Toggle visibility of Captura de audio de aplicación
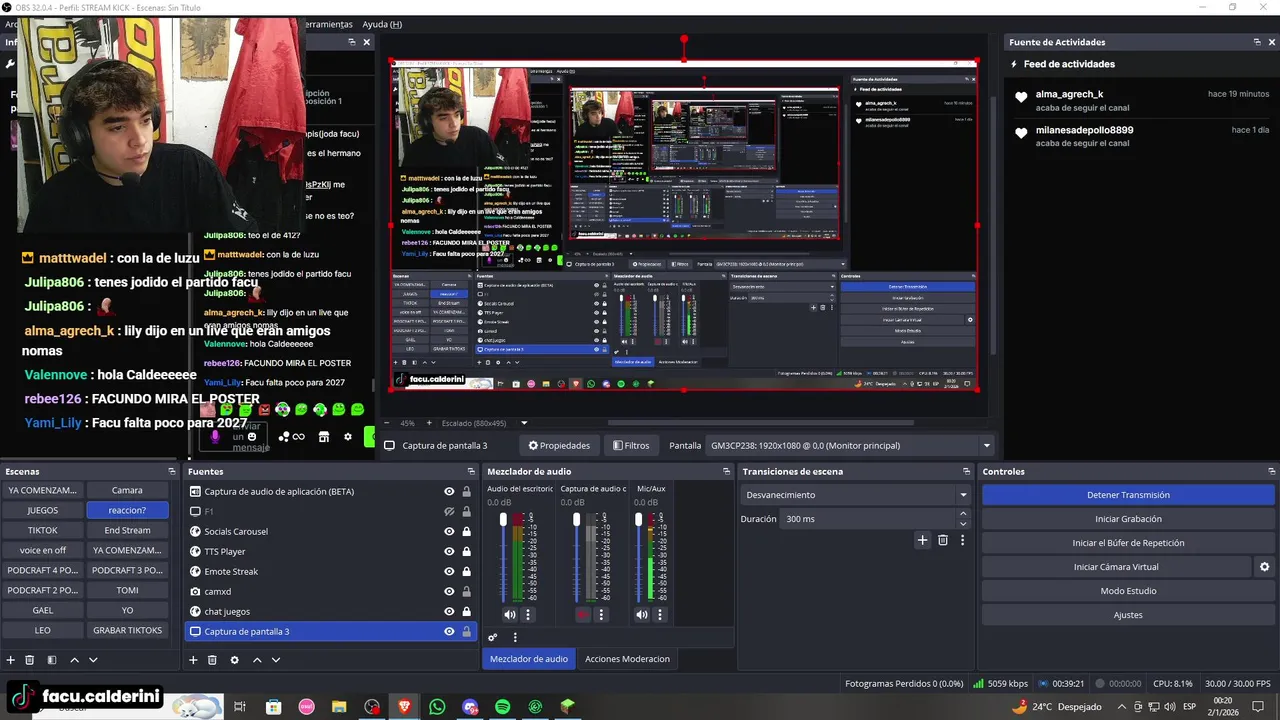Viewport: 1280px width, 720px height. coord(449,491)
